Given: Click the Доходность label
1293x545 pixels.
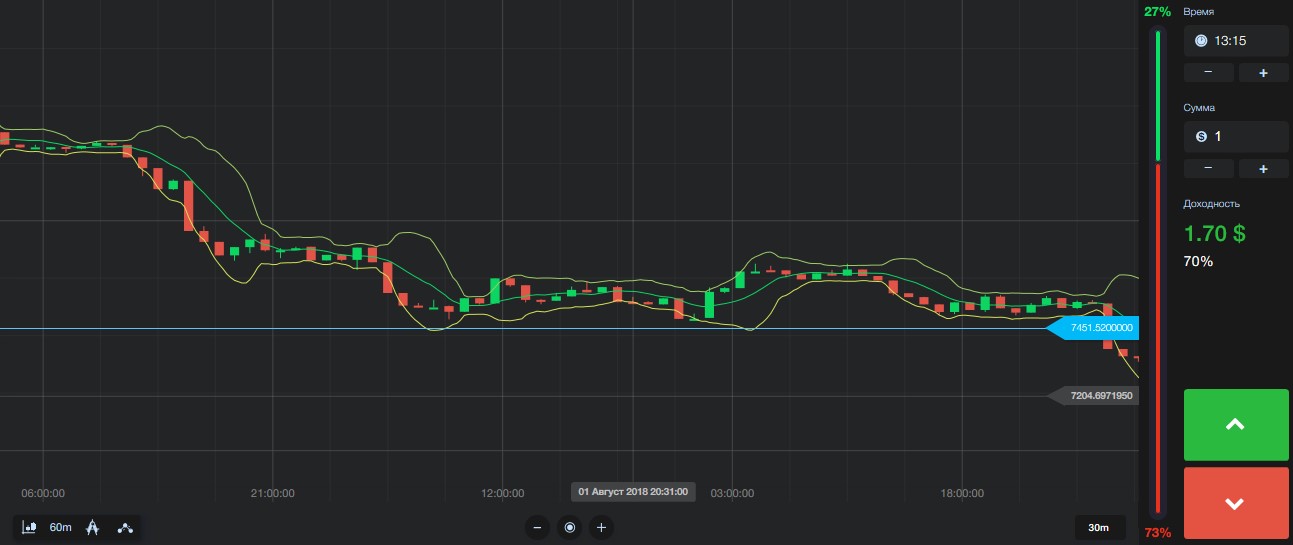Looking at the screenshot, I should point(1212,203).
